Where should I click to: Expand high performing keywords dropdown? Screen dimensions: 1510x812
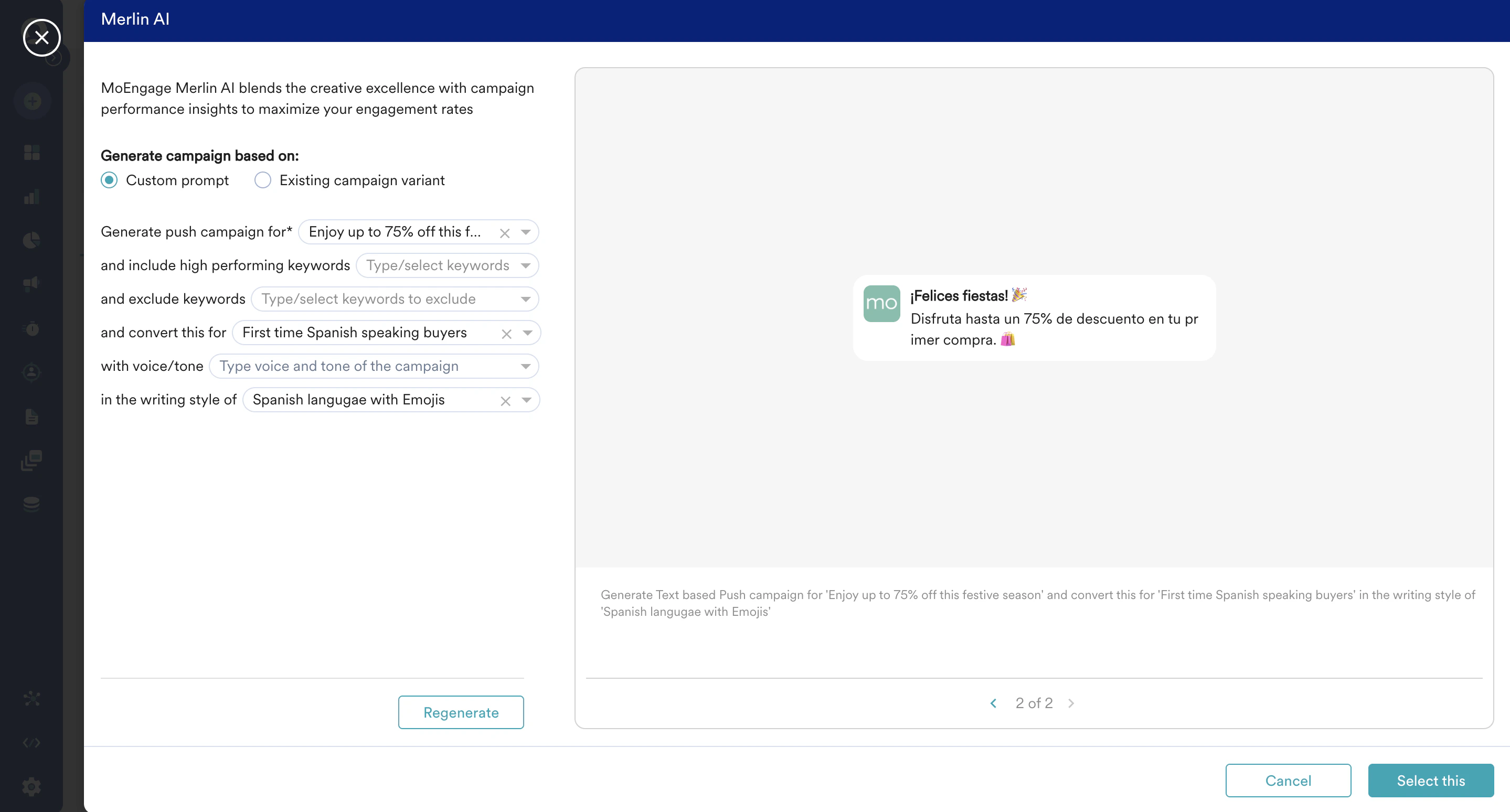(526, 265)
